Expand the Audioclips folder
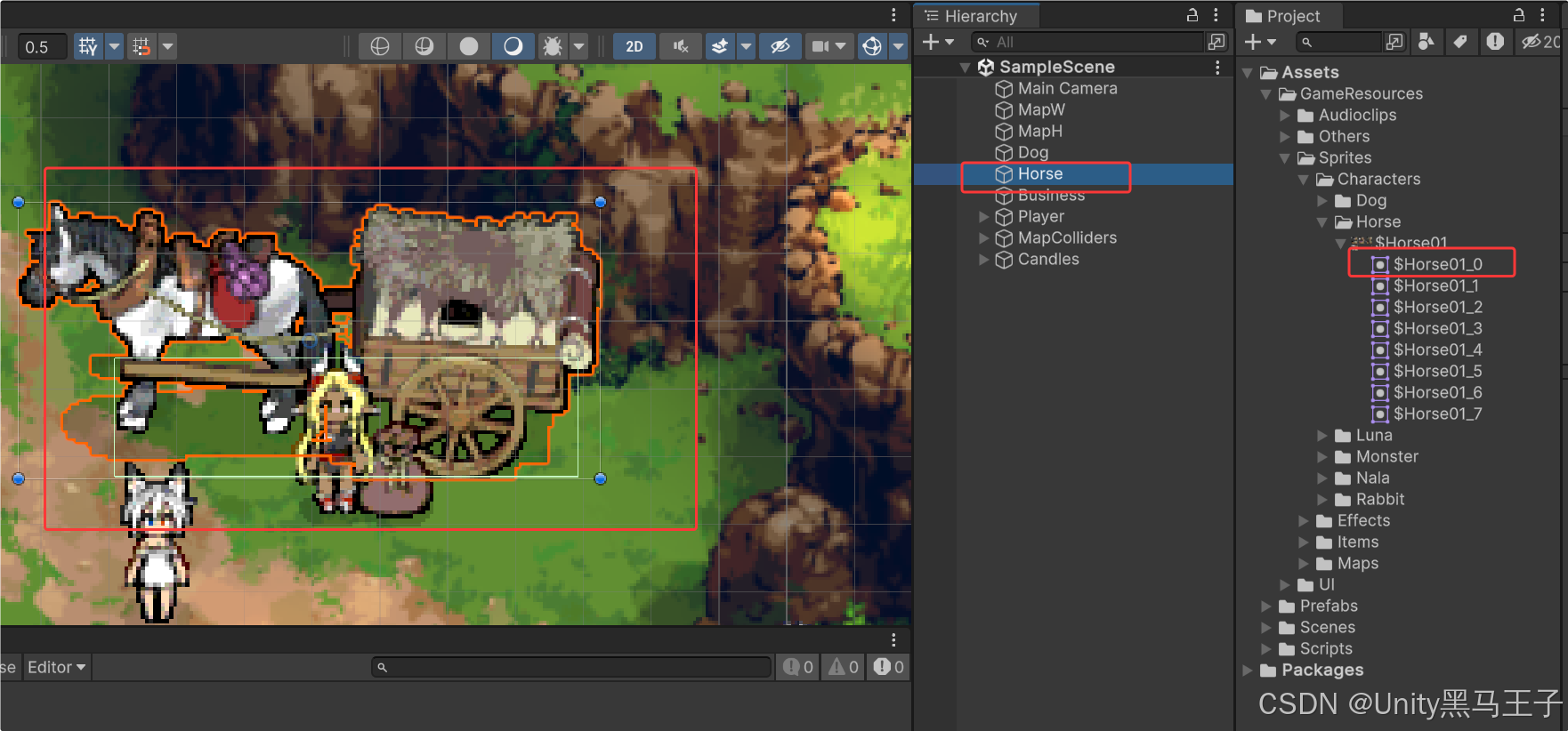Image resolution: width=1568 pixels, height=731 pixels. tap(1284, 116)
